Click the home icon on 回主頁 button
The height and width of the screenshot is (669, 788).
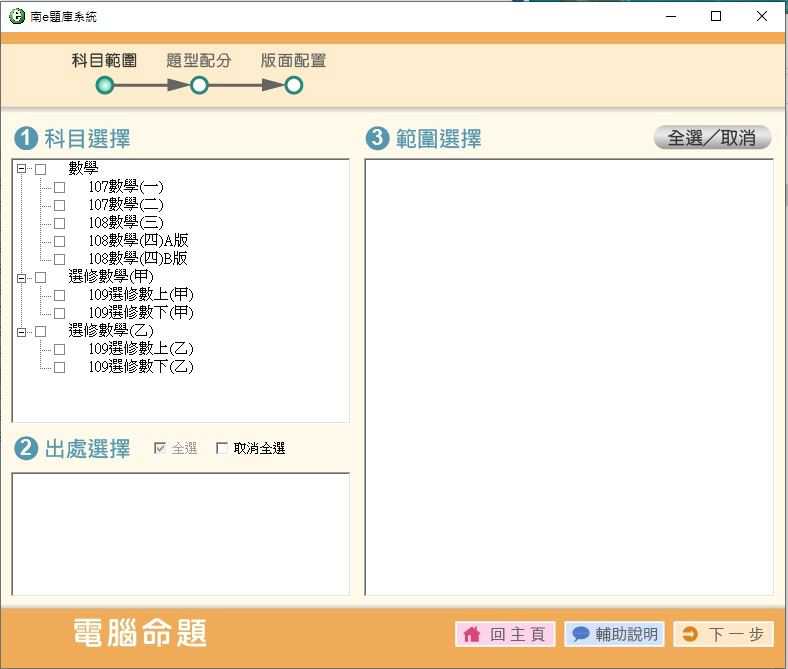point(471,634)
